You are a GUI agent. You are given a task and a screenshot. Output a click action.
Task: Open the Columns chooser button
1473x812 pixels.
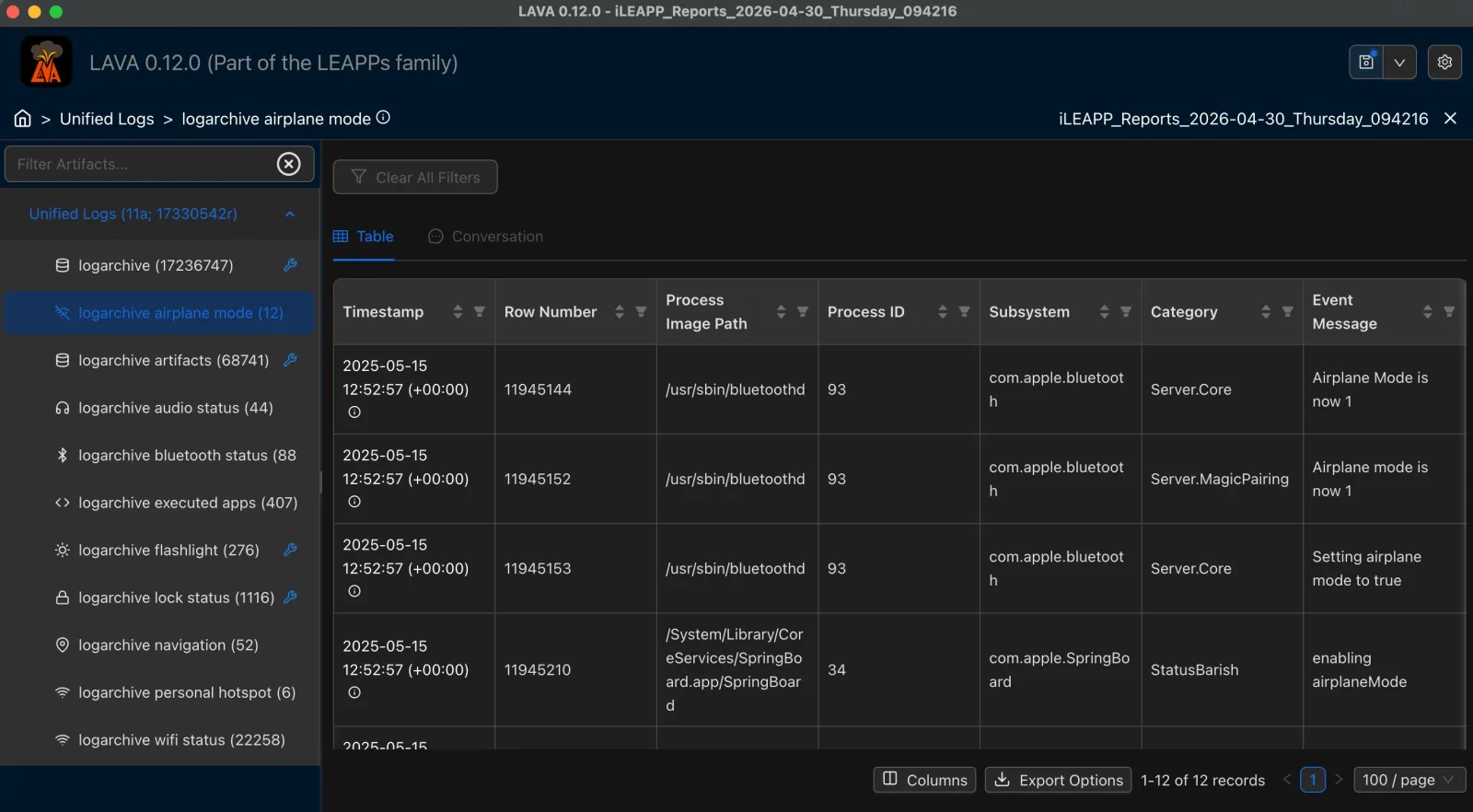tap(924, 780)
